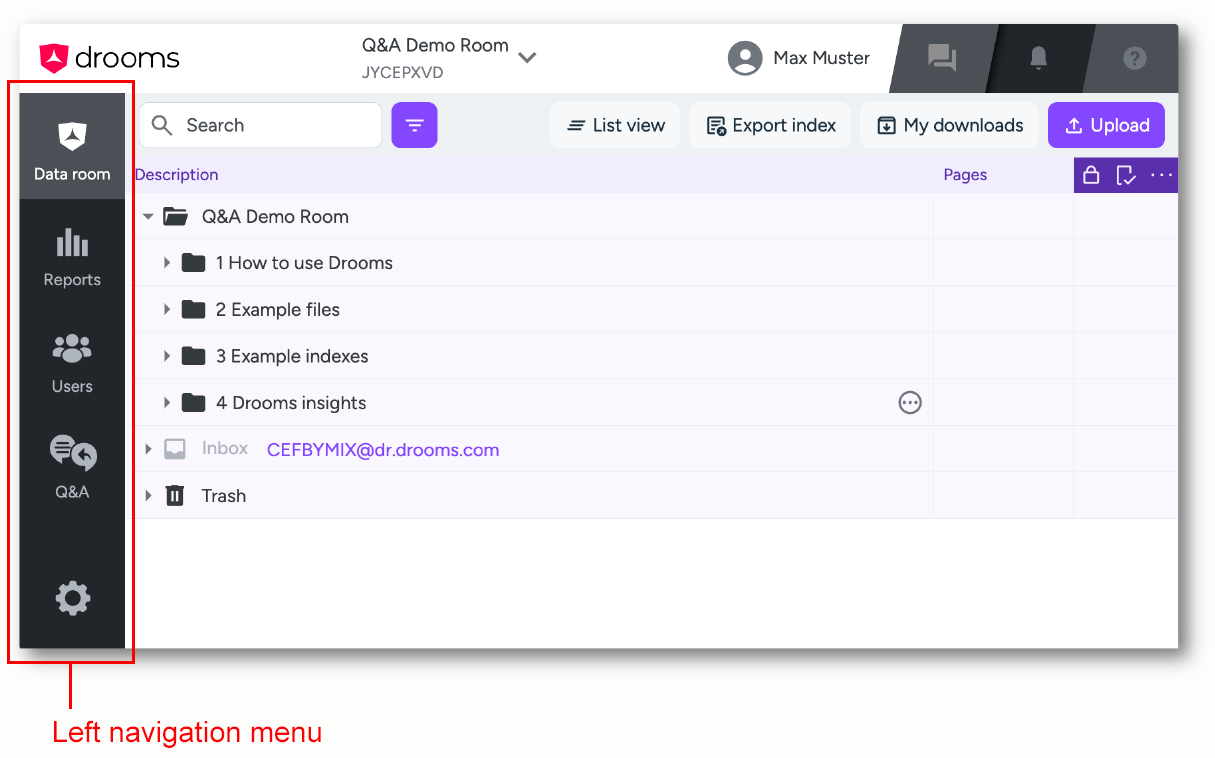
Task: Click the folder icon of 1 How to use Drooms
Action: pos(193,263)
